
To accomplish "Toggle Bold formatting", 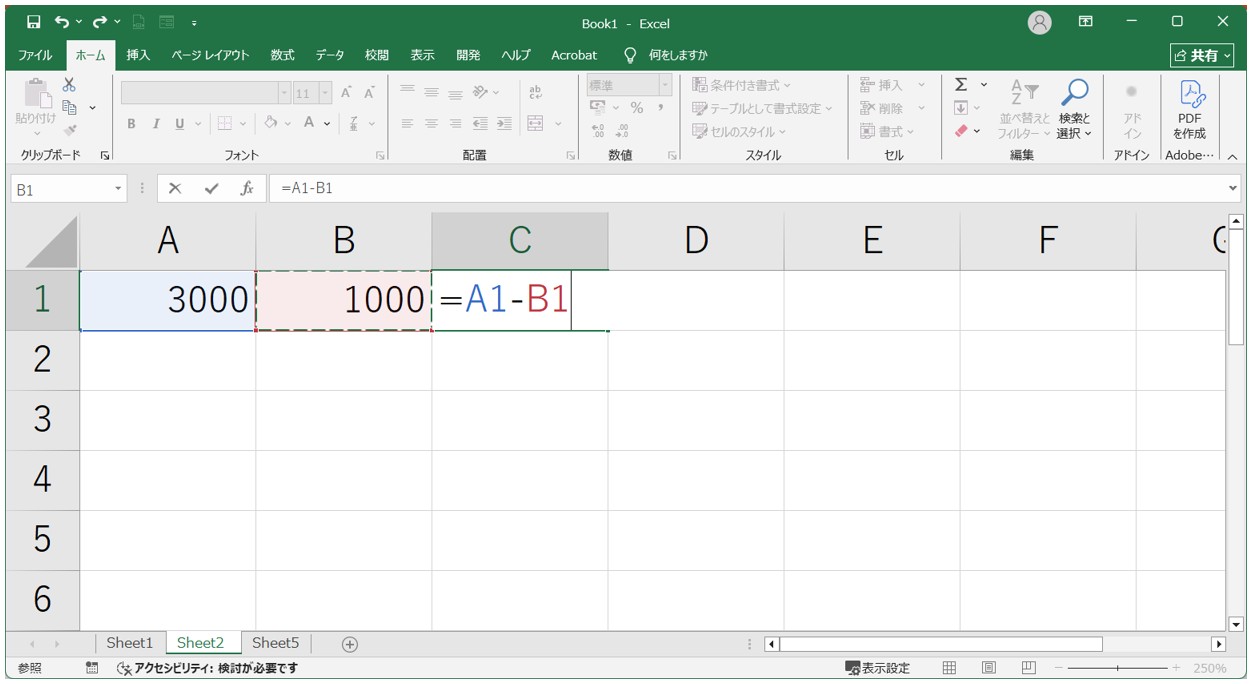I will [131, 124].
